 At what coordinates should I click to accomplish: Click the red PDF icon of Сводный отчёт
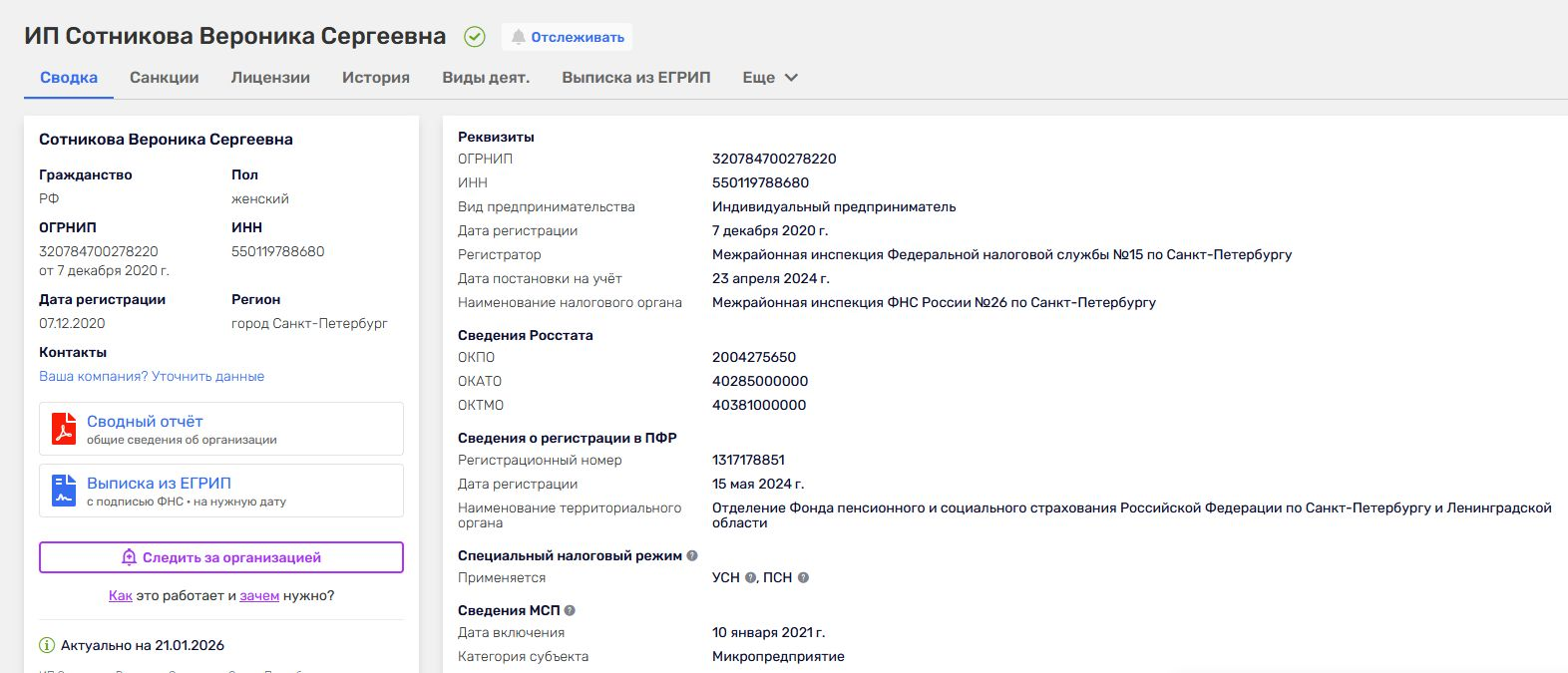pyautogui.click(x=64, y=429)
